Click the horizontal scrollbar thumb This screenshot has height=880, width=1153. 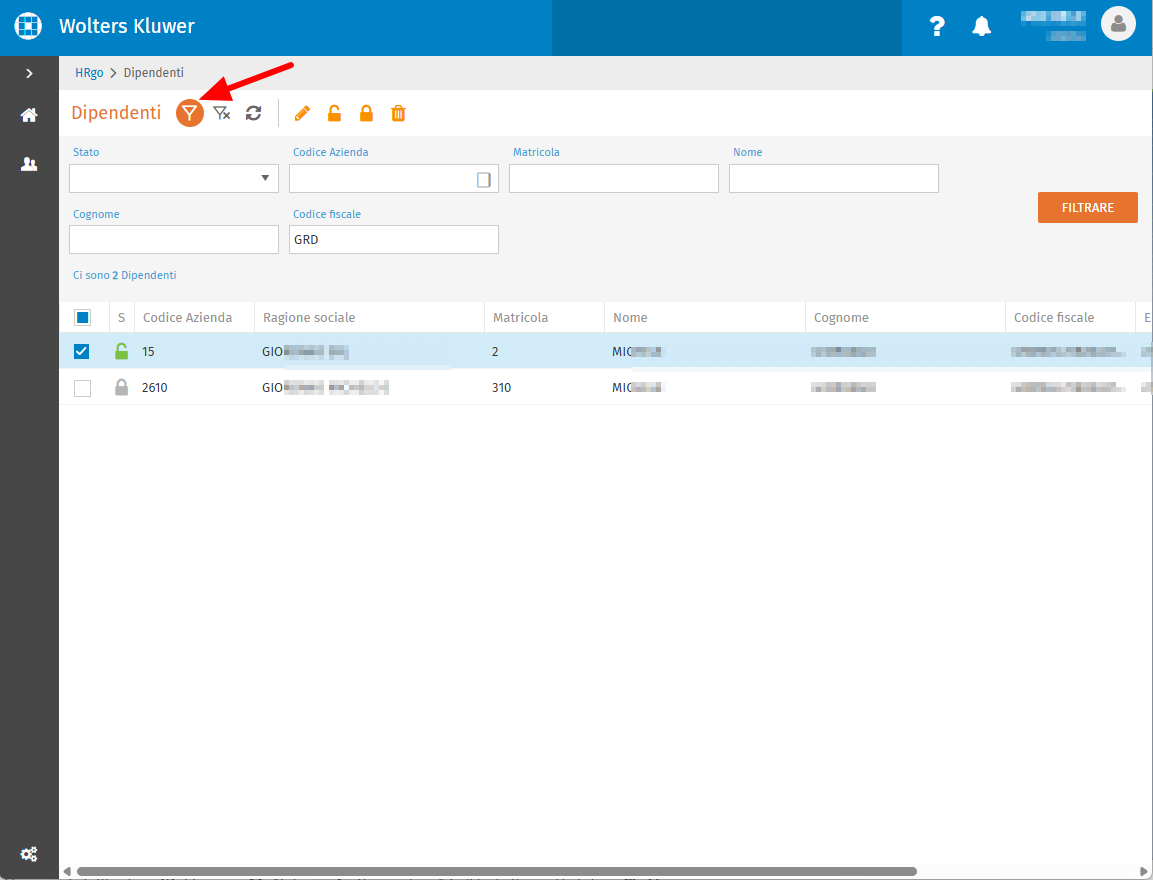(x=496, y=871)
